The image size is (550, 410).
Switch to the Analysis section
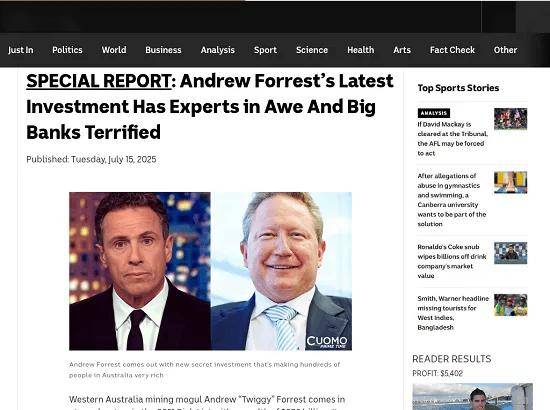tap(217, 50)
